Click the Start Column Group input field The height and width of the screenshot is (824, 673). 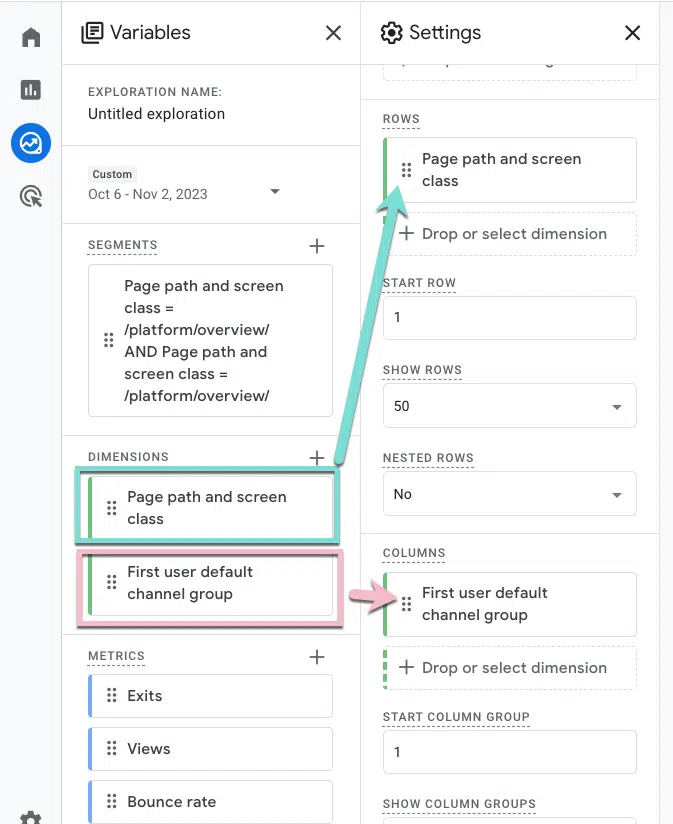click(510, 752)
